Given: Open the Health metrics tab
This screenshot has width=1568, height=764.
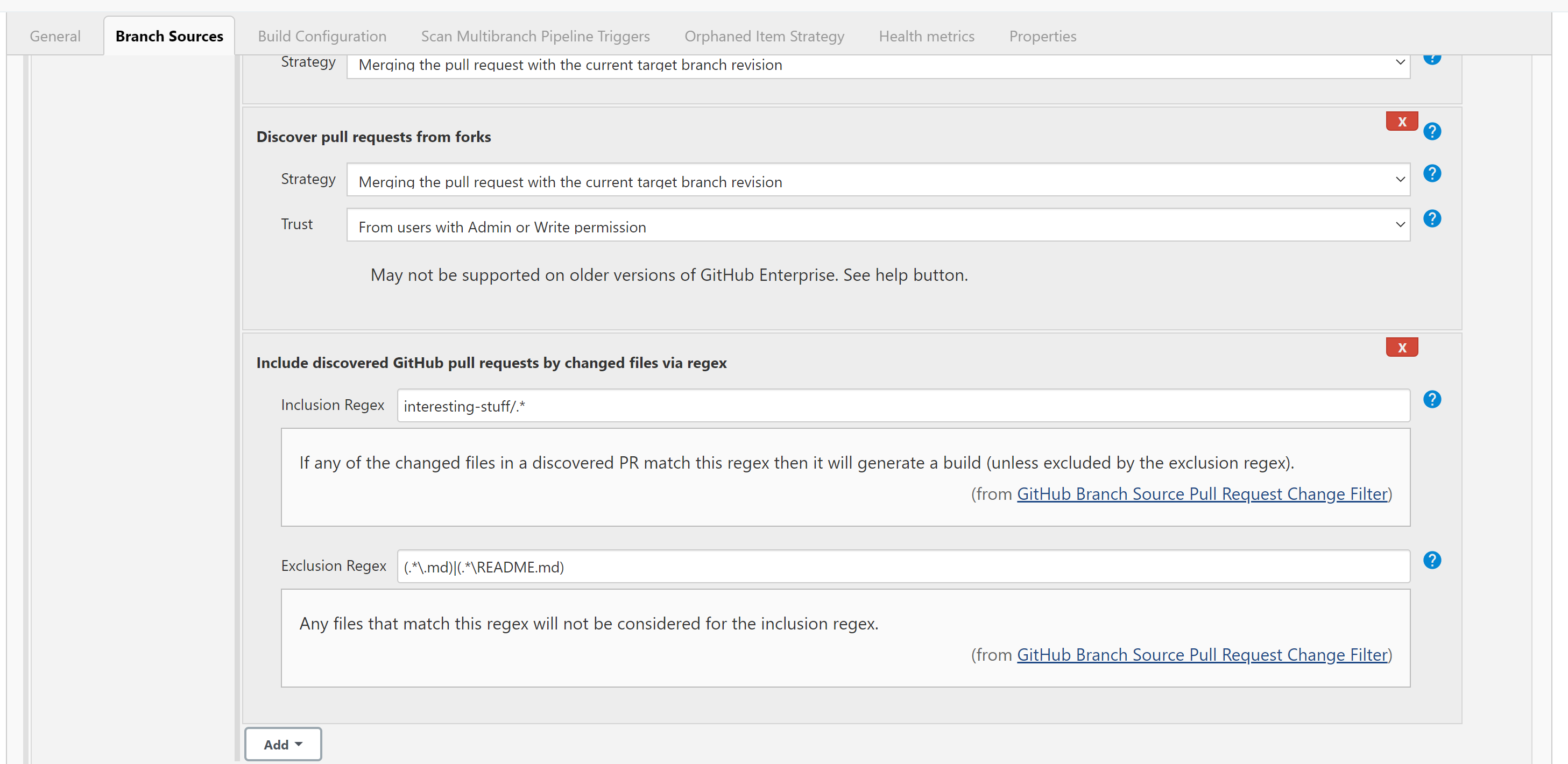Looking at the screenshot, I should (x=926, y=35).
